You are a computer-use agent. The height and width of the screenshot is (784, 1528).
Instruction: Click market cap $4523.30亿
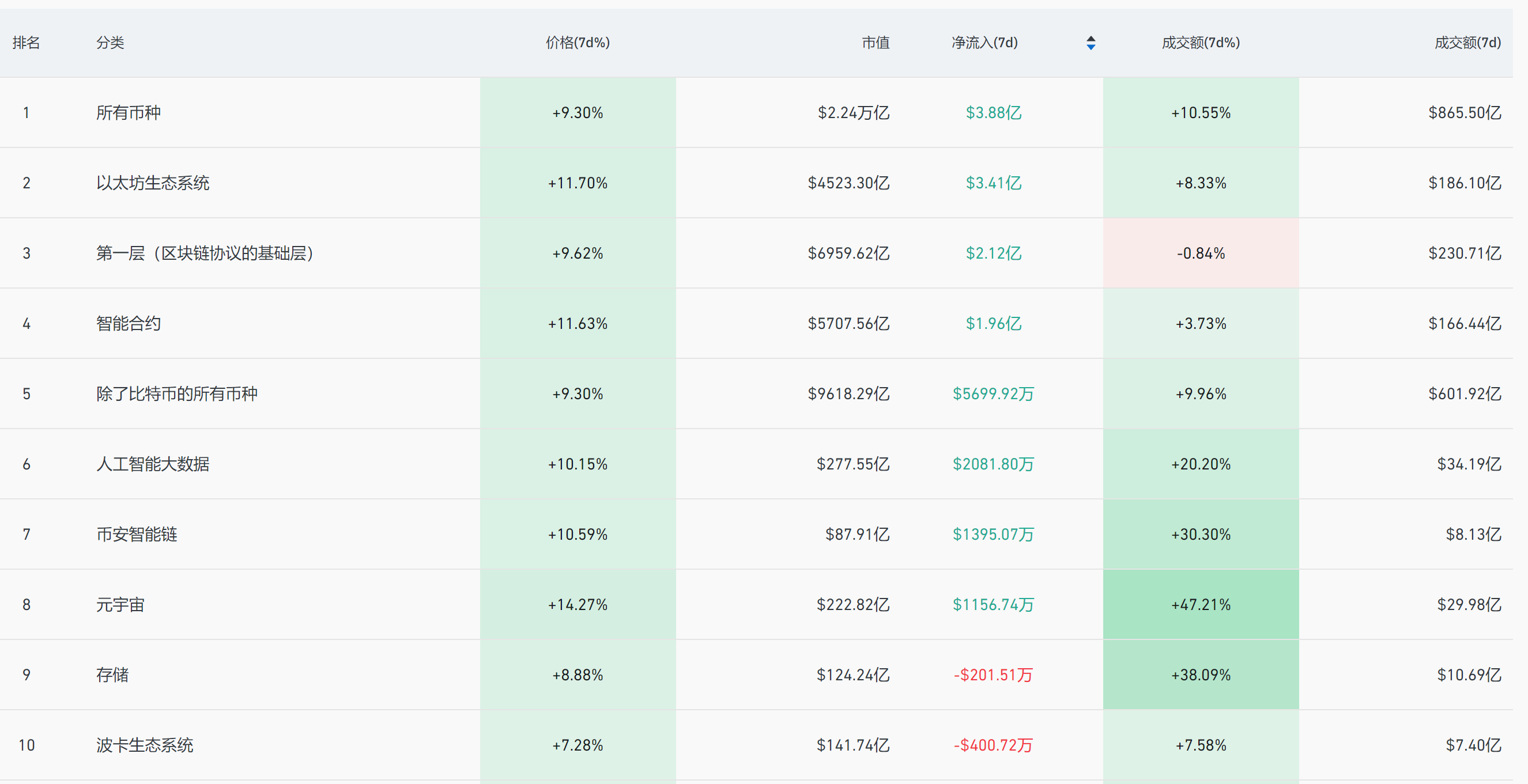click(848, 183)
